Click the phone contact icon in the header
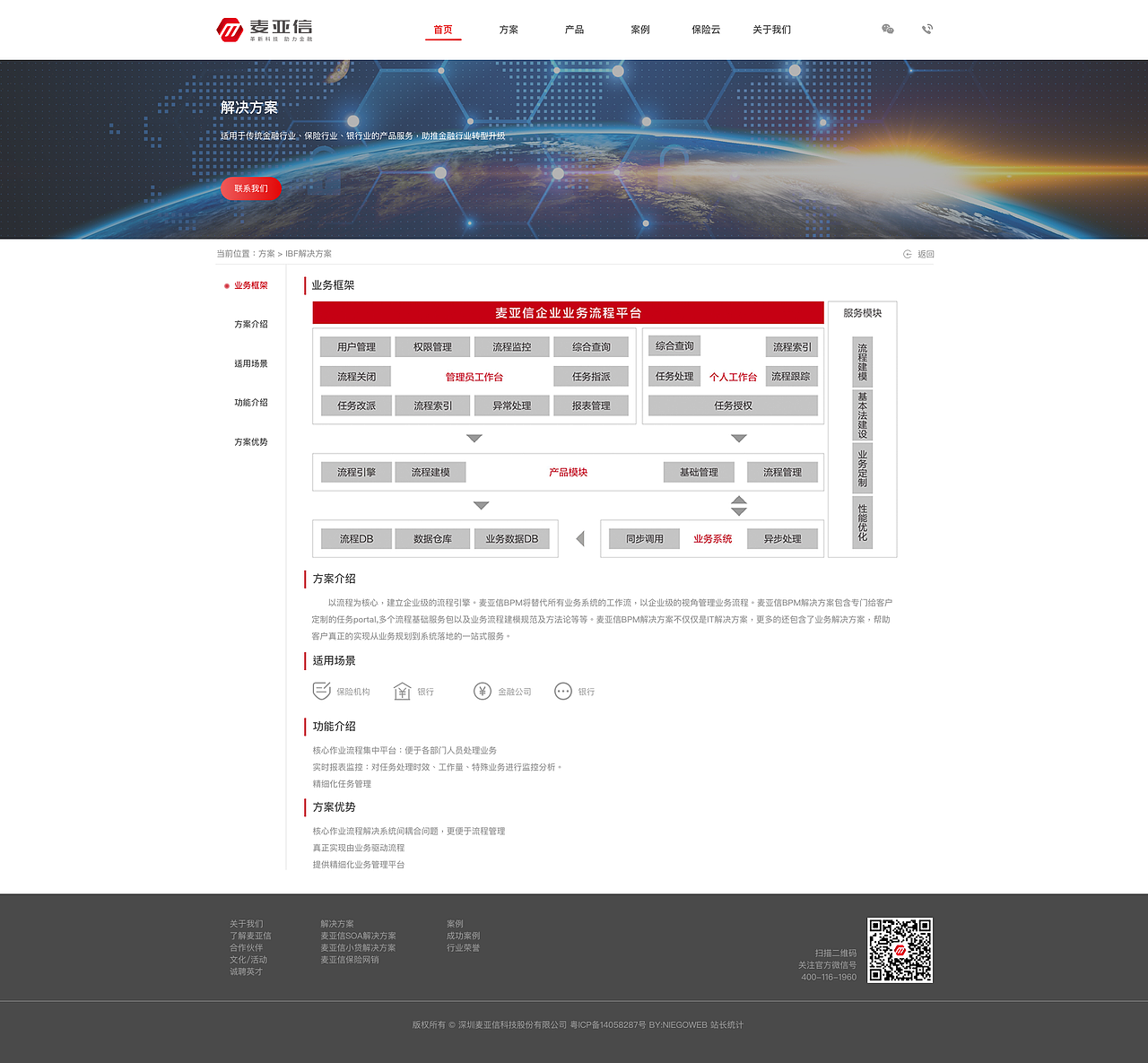 pos(927,30)
